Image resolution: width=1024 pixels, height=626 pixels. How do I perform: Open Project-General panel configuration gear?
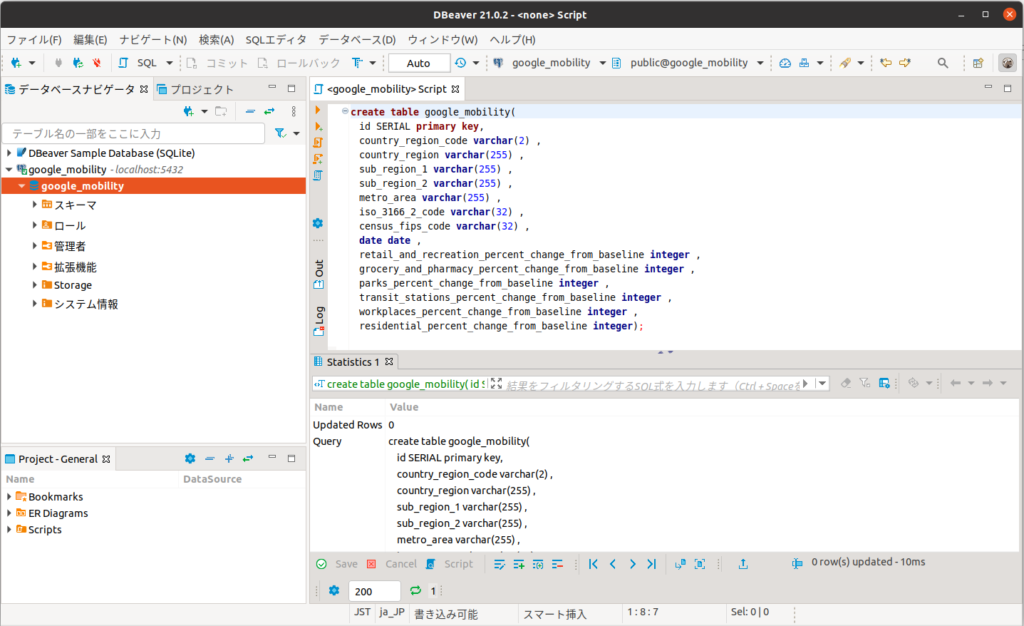(x=190, y=459)
